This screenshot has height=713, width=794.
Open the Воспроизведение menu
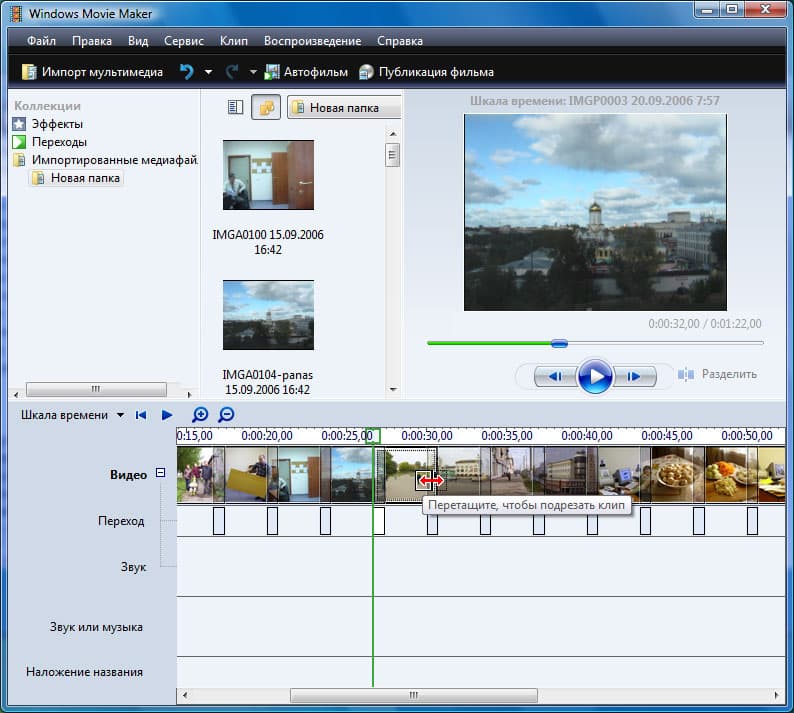click(x=312, y=41)
